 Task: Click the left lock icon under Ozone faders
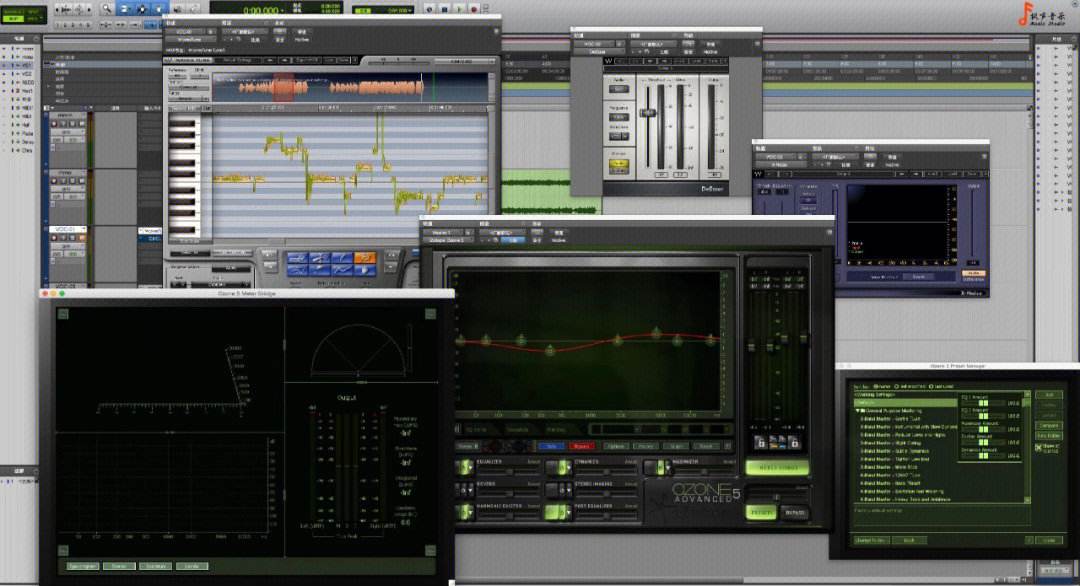761,443
